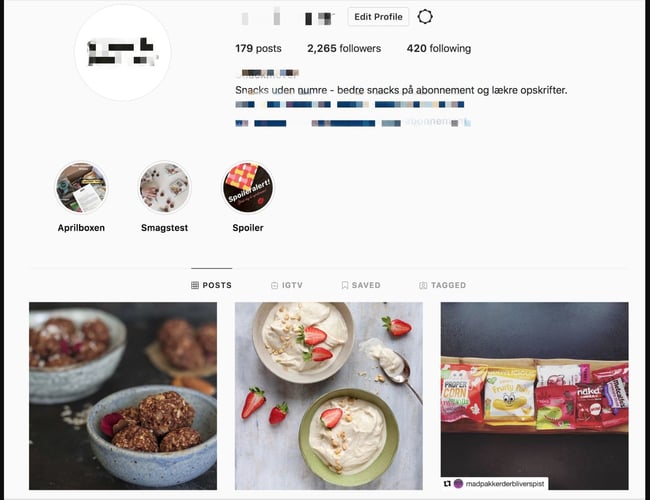Open the Aprilboxen story highlight

point(81,187)
